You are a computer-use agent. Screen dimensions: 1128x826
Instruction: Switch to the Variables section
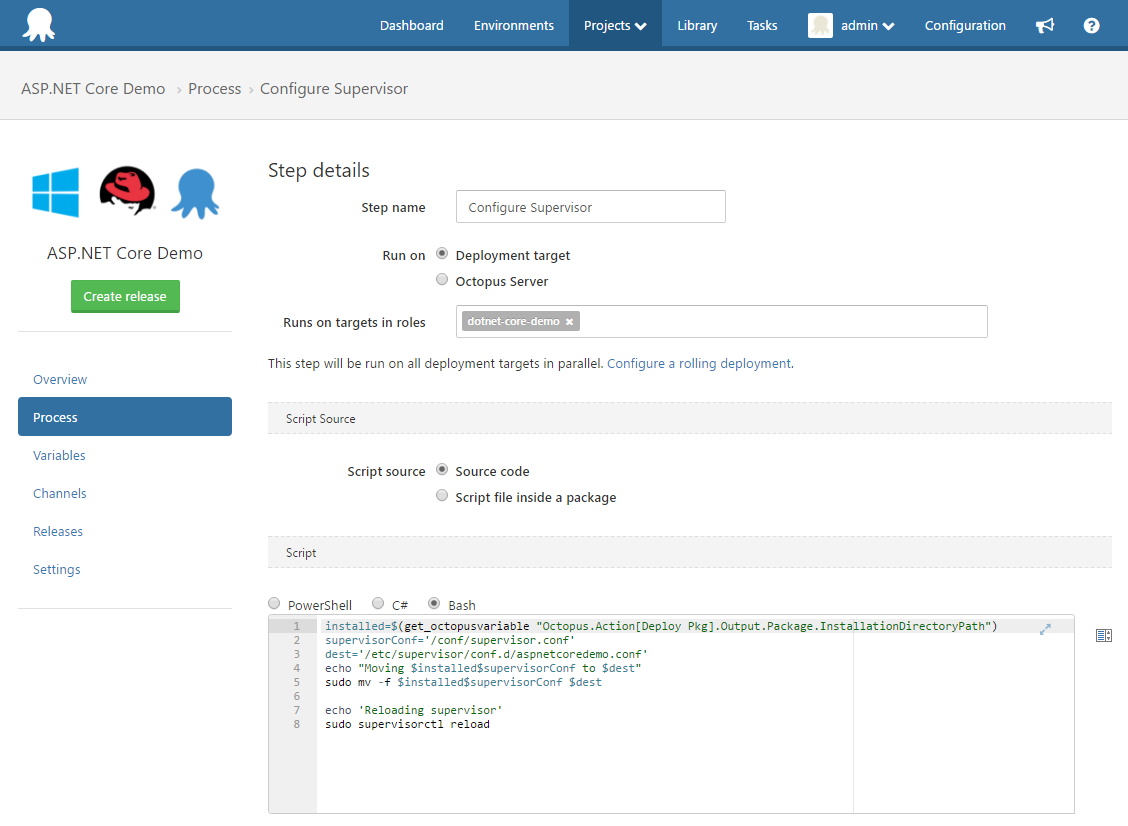point(59,455)
